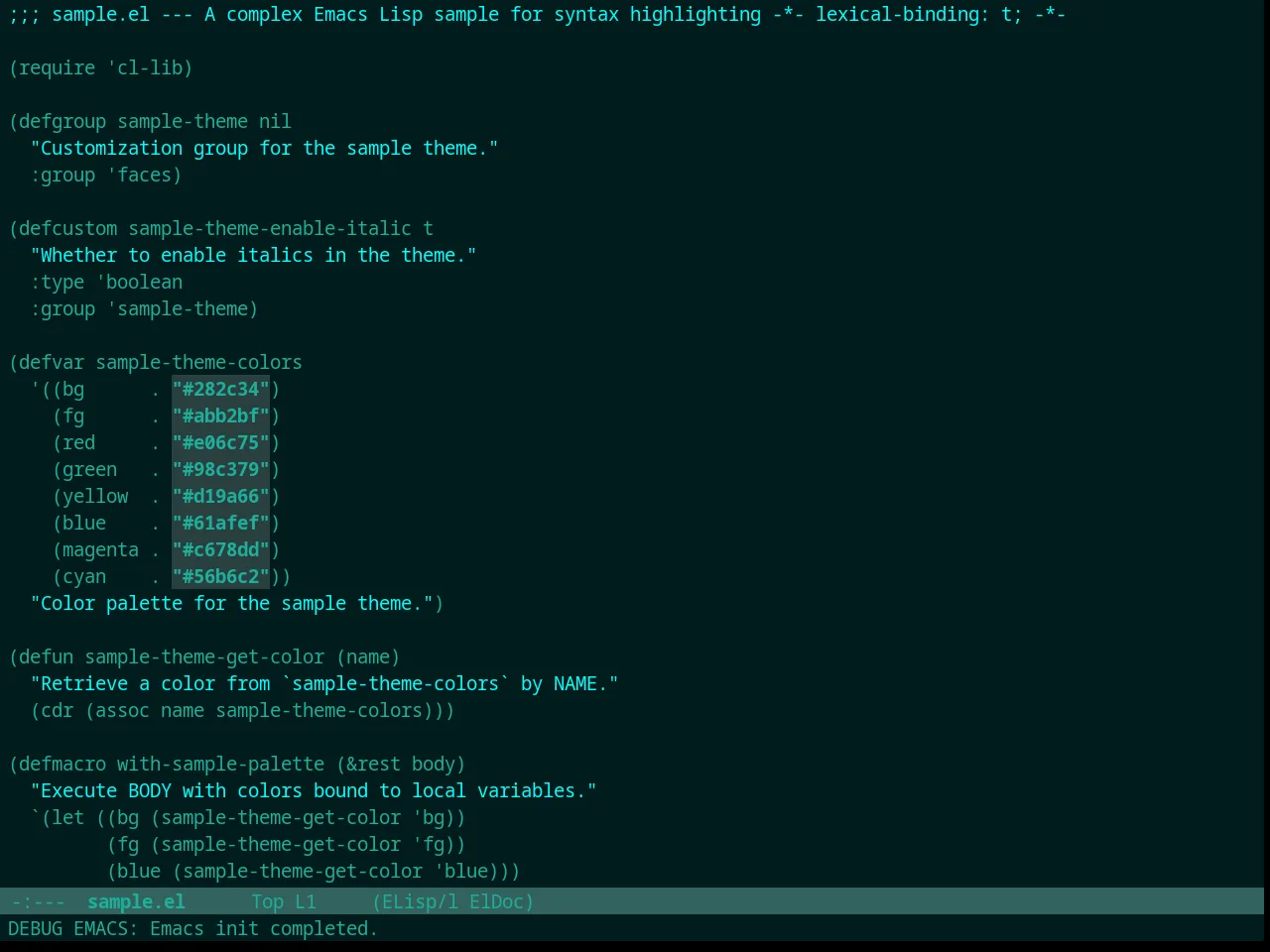Click the "#61afef" color string
This screenshot has height=952, width=1270.
point(220,523)
